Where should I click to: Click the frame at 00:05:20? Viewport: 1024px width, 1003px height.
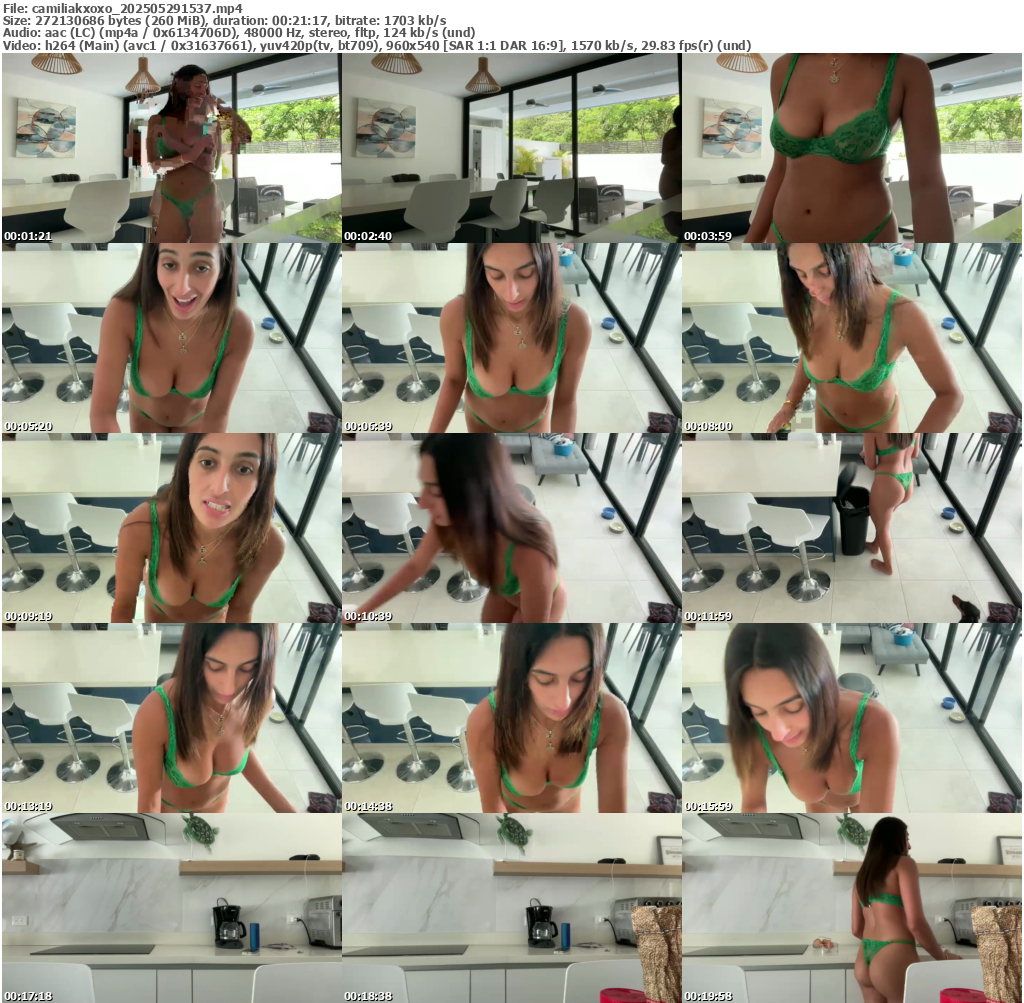171,337
